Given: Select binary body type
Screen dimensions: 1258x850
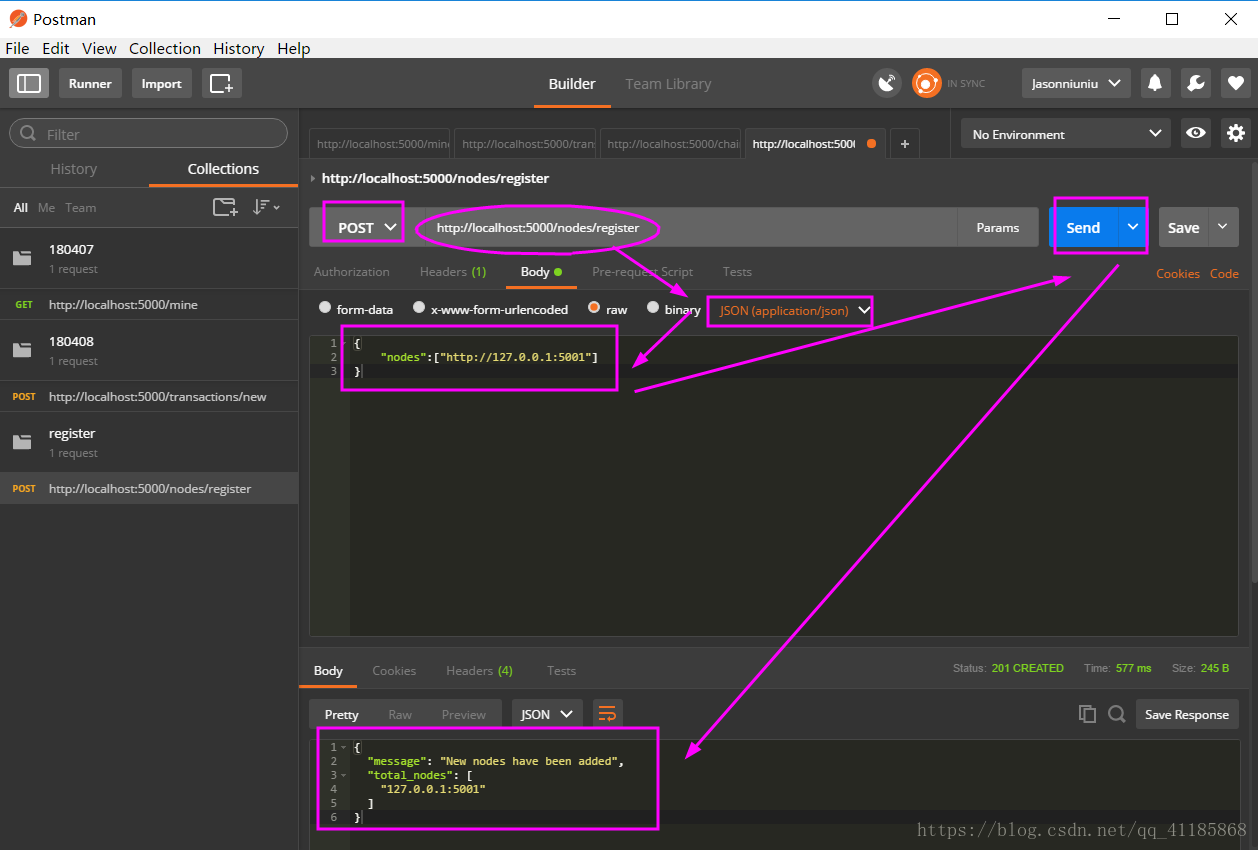Looking at the screenshot, I should (653, 308).
